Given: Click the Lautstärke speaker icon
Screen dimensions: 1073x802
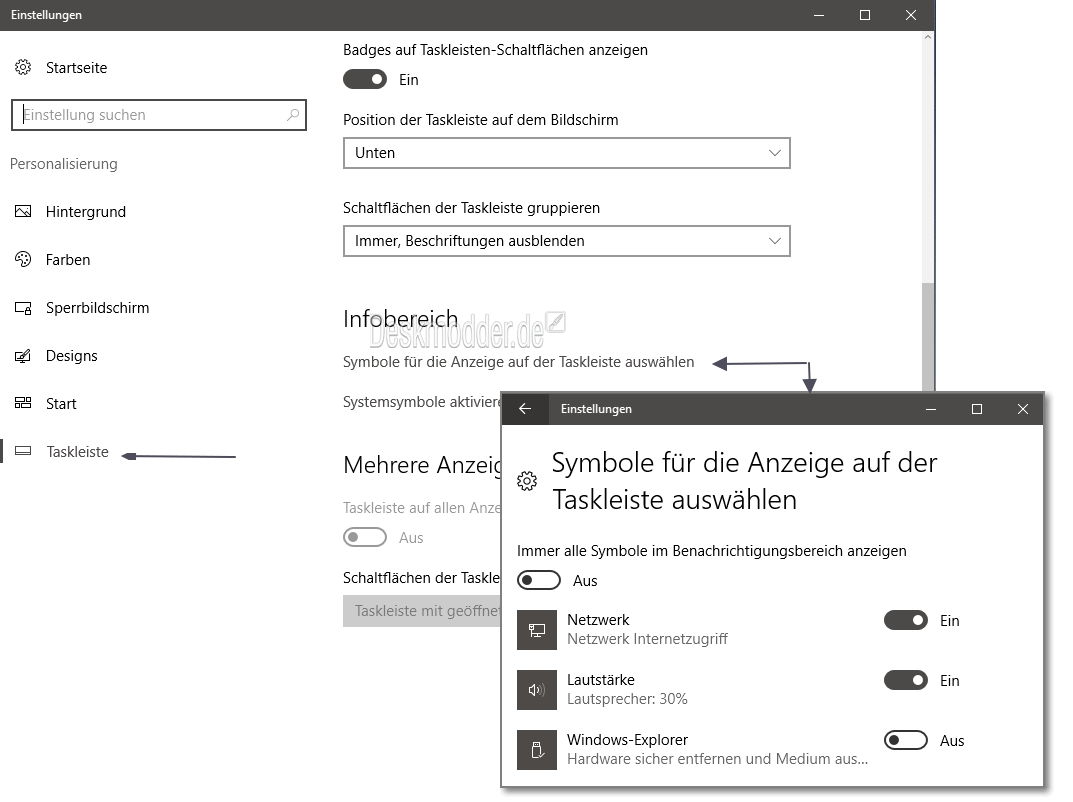Looking at the screenshot, I should point(537,690).
